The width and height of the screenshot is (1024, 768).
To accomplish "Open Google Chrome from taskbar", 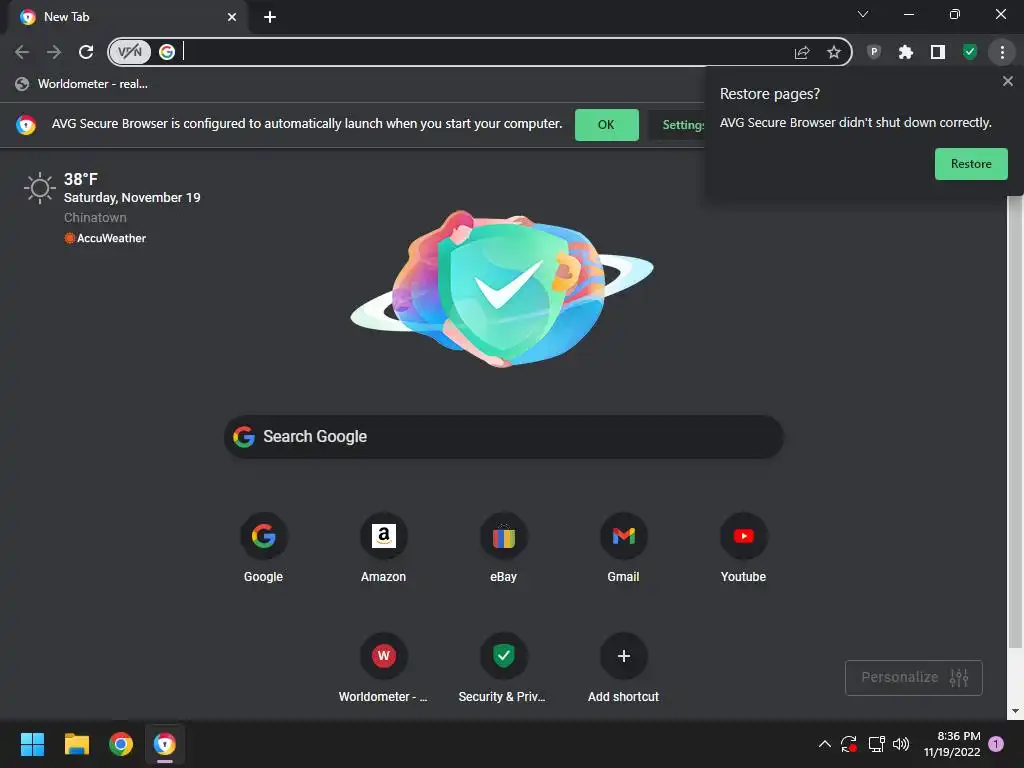I will click(121, 744).
